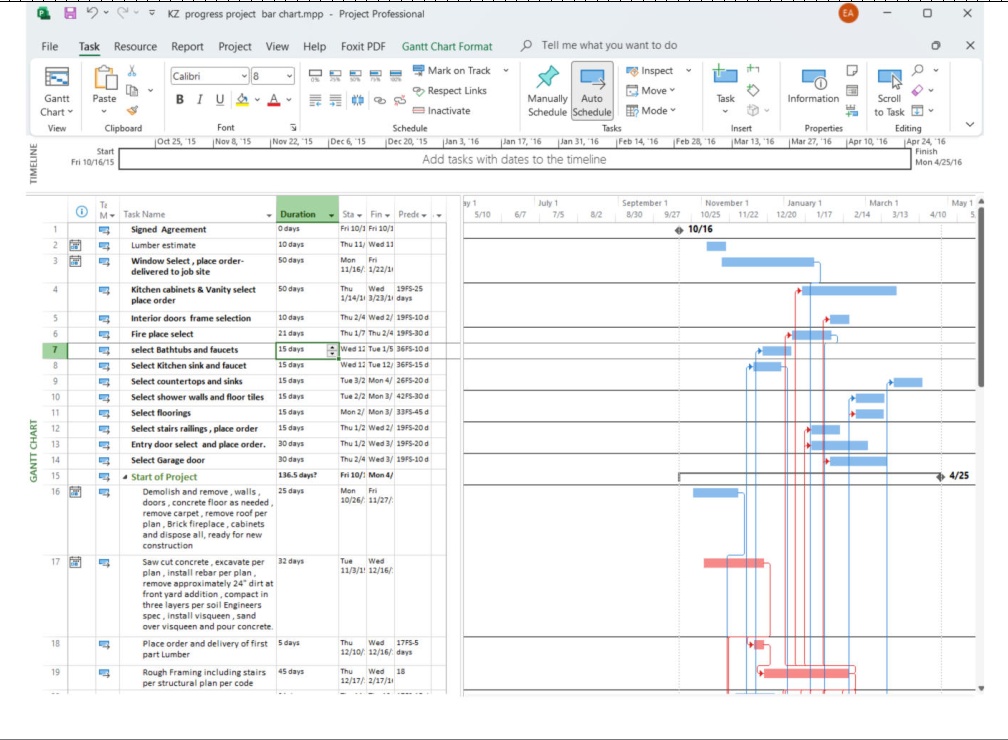Screen dimensions: 1008x740
Task: Click the Outdent Task icon
Action: (315, 100)
